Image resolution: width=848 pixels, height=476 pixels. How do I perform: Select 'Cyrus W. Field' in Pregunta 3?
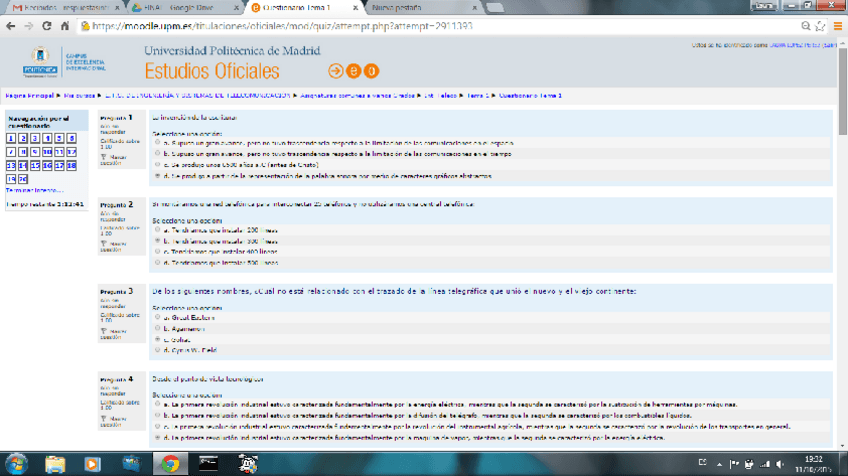pos(158,350)
